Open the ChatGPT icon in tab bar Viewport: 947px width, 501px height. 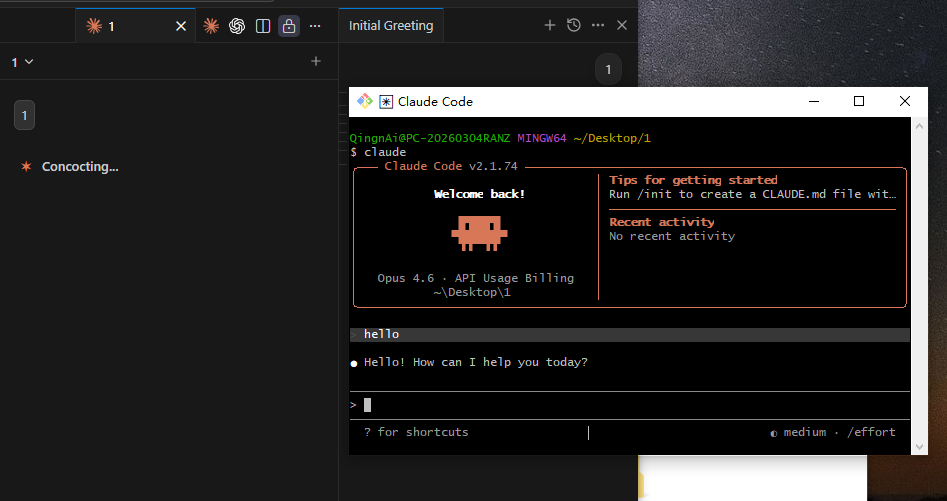[237, 26]
